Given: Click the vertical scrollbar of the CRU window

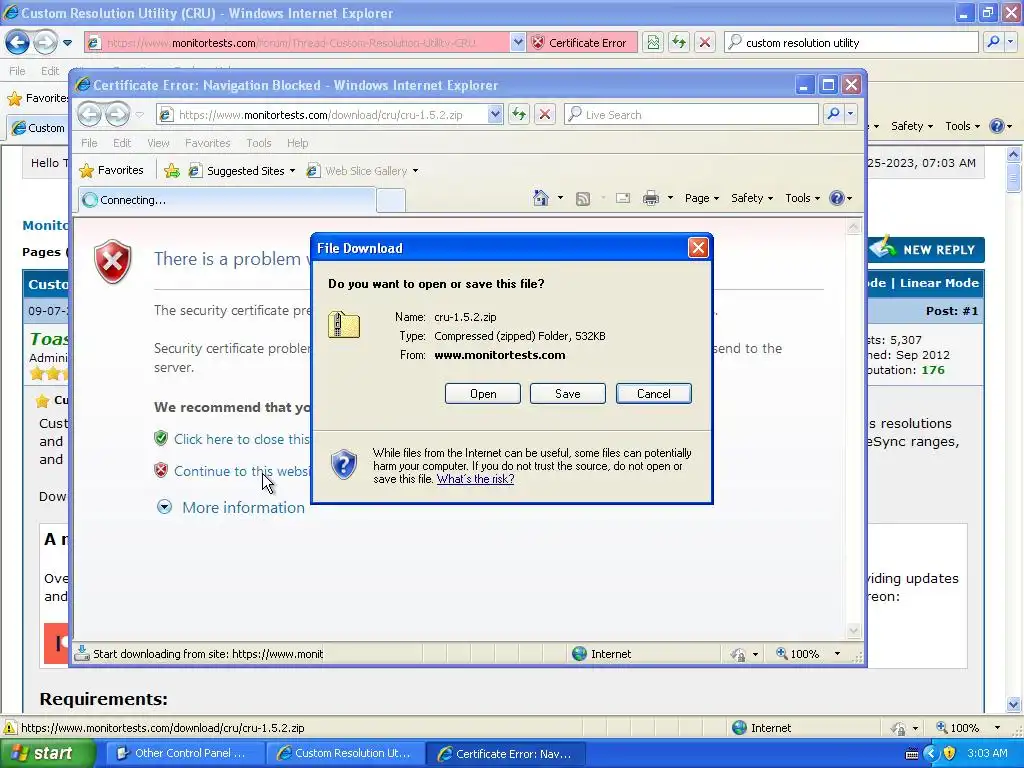Looking at the screenshot, I should pos(1013,430).
